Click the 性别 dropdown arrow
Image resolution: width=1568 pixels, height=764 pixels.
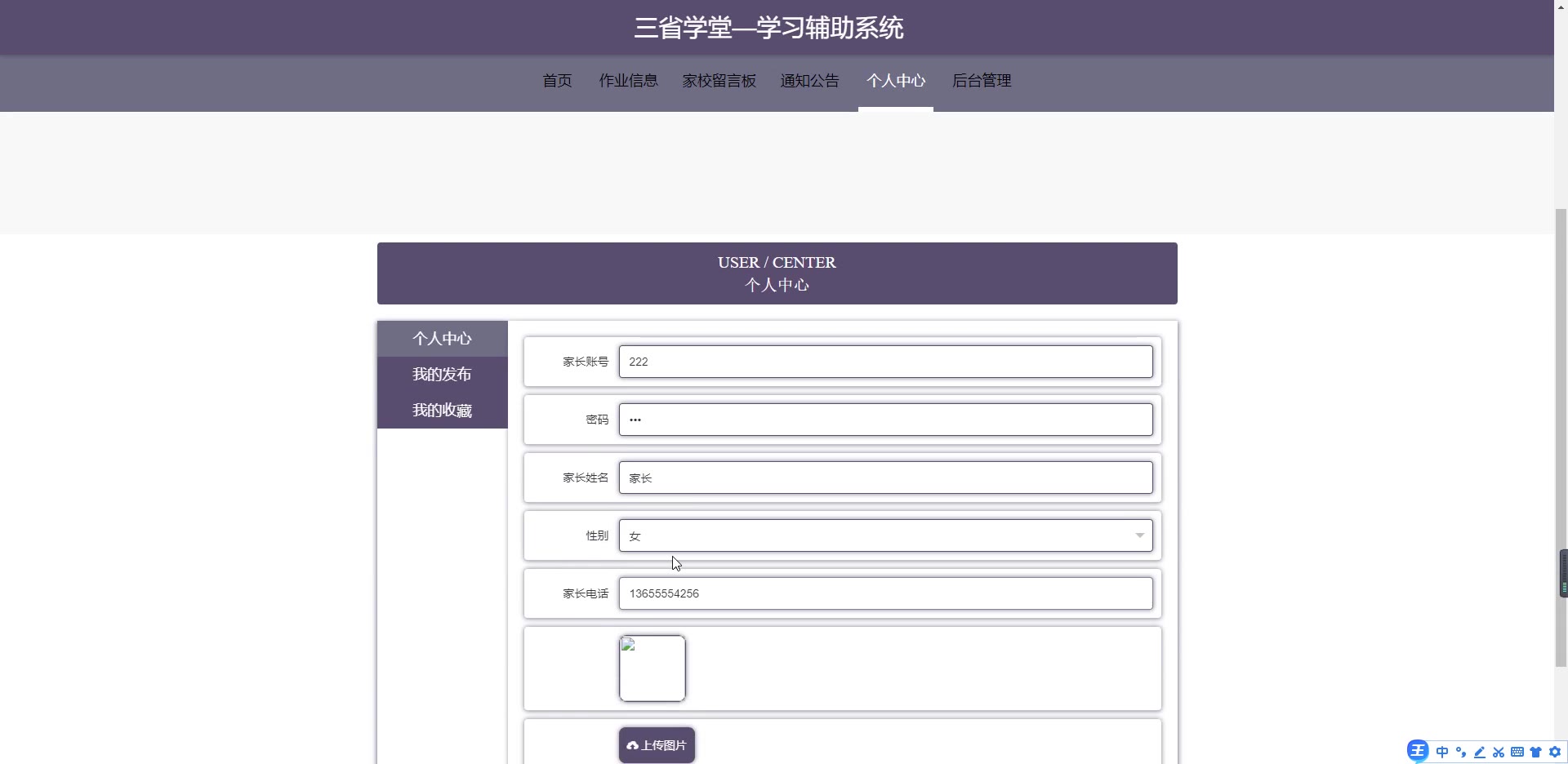pyautogui.click(x=1139, y=535)
